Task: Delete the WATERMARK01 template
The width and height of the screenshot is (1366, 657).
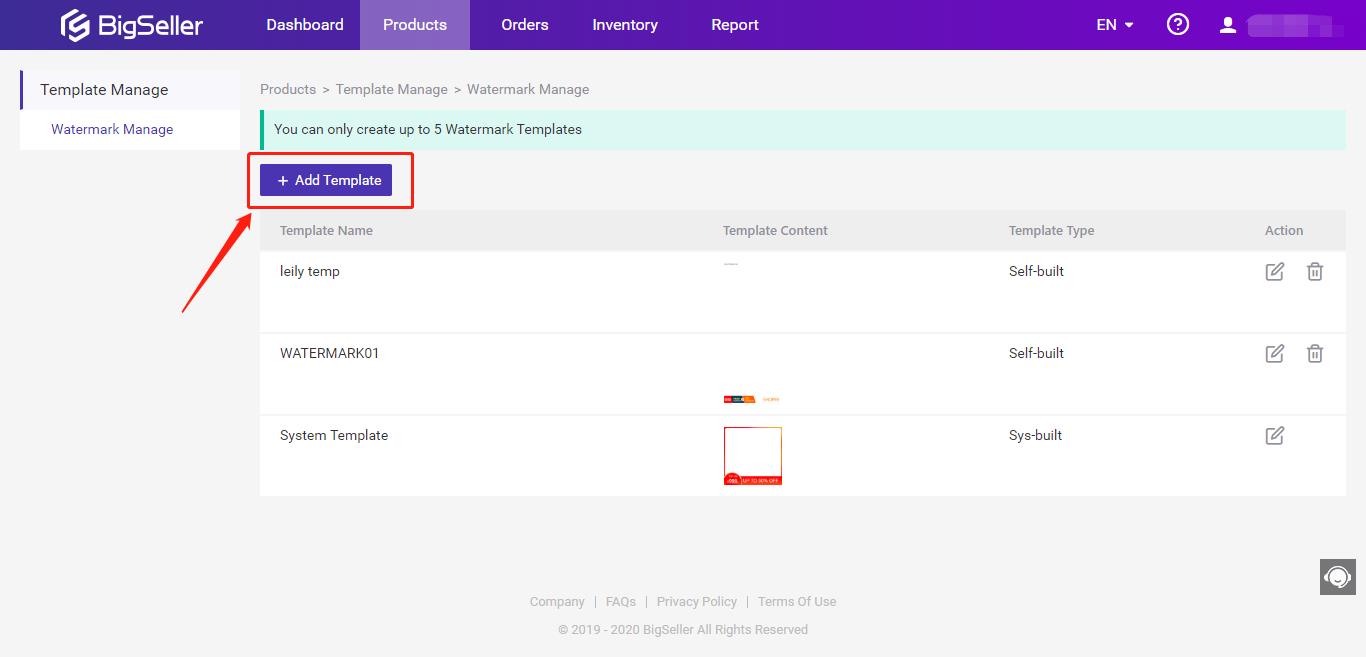Action: (x=1315, y=353)
